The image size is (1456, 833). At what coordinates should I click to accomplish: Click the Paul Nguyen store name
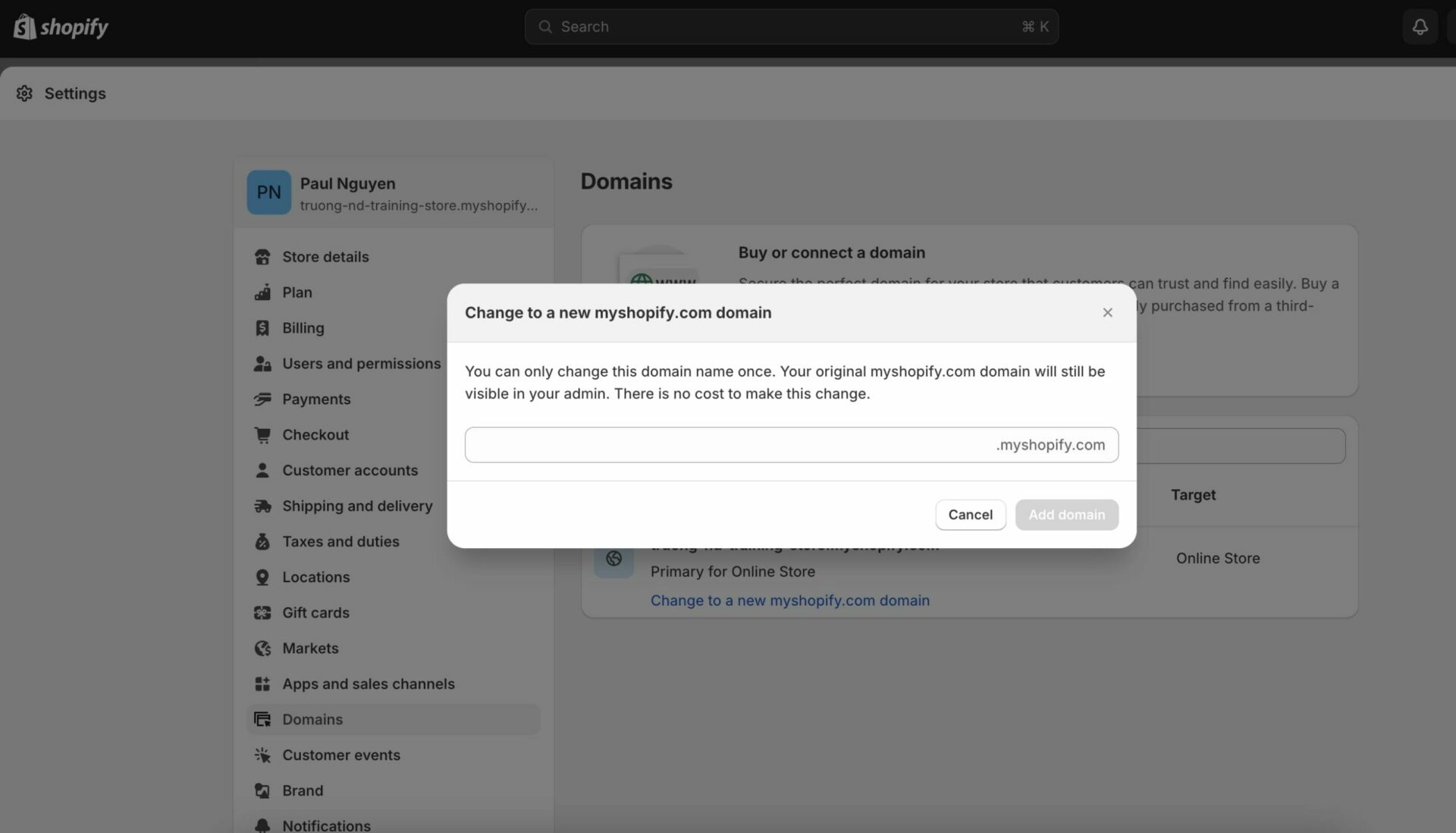coord(347,184)
